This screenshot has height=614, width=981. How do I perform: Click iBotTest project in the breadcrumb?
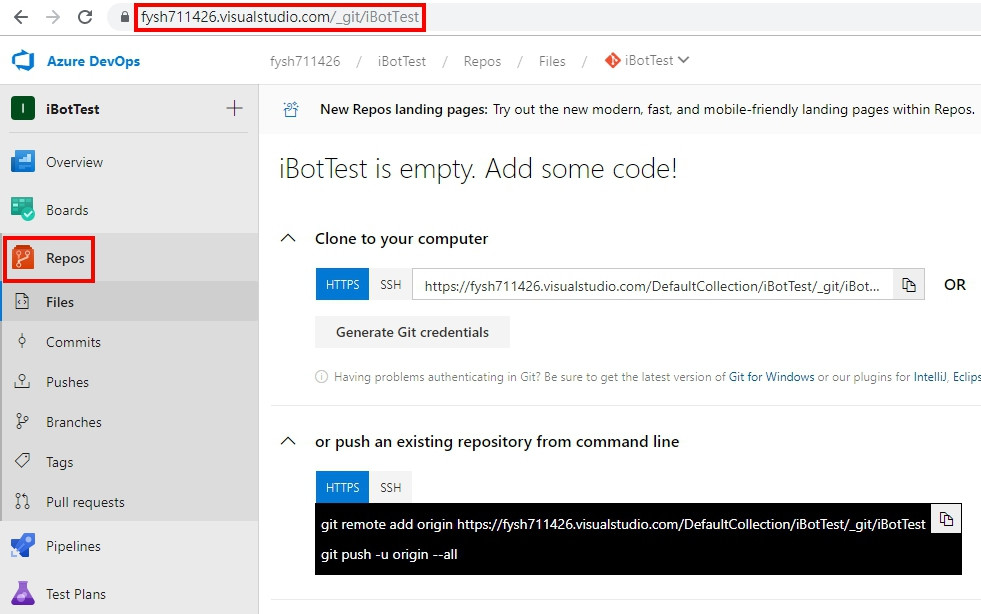pos(402,61)
